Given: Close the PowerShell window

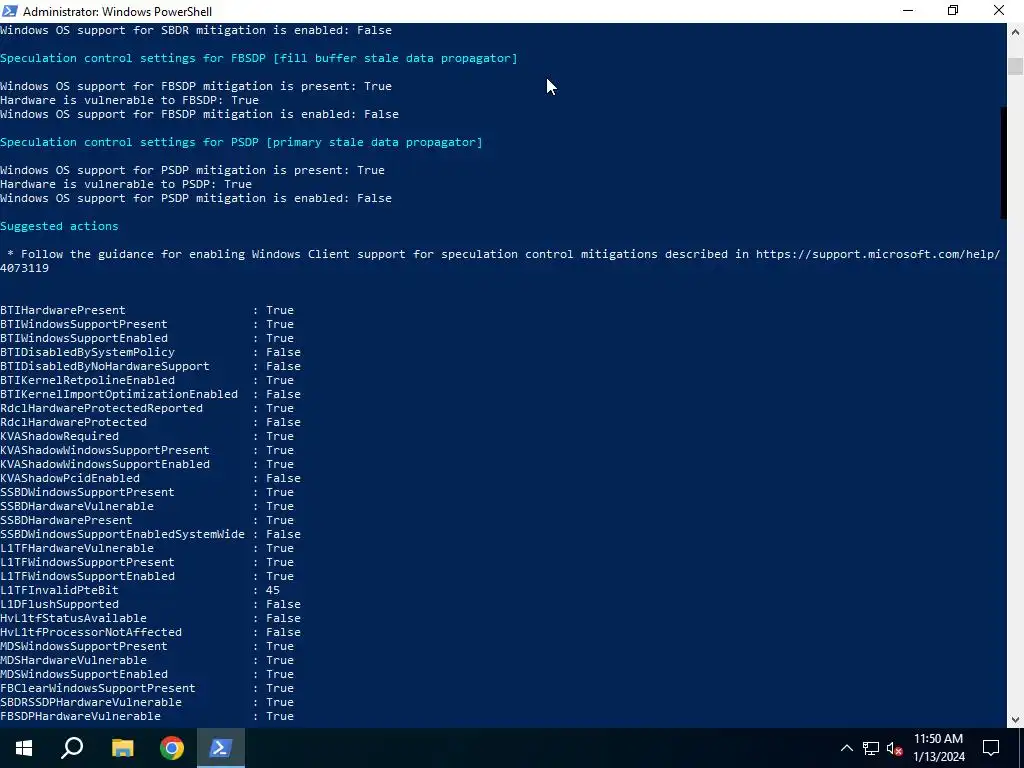Looking at the screenshot, I should tap(999, 11).
